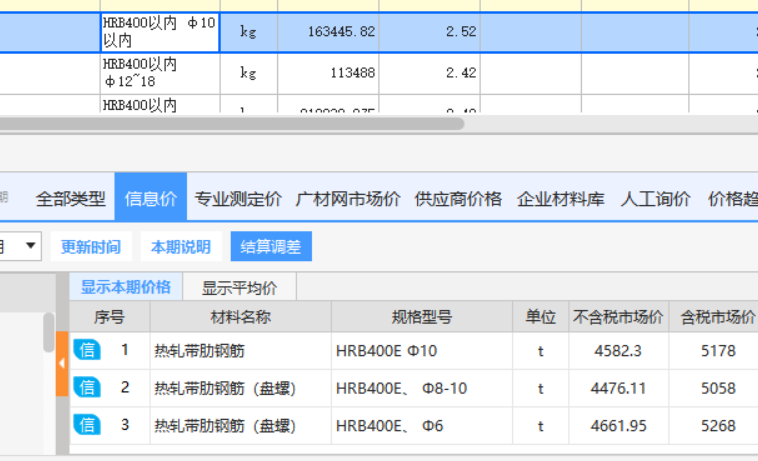Select the HRB400E、Φ6 specification cell
The height and width of the screenshot is (461, 758).
click(422, 426)
